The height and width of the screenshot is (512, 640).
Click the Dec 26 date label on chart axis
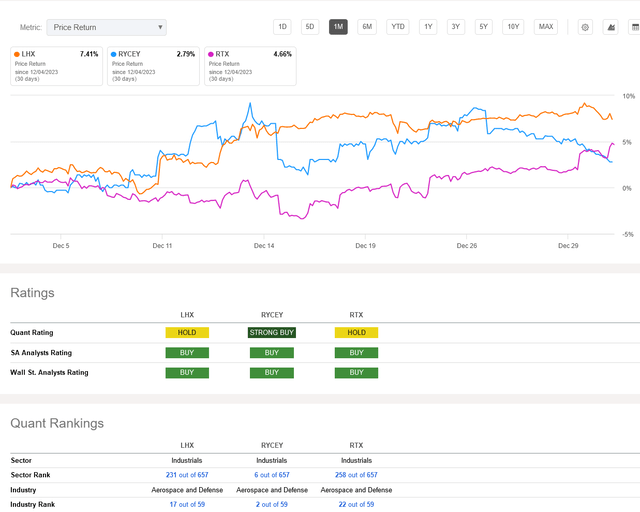point(467,245)
